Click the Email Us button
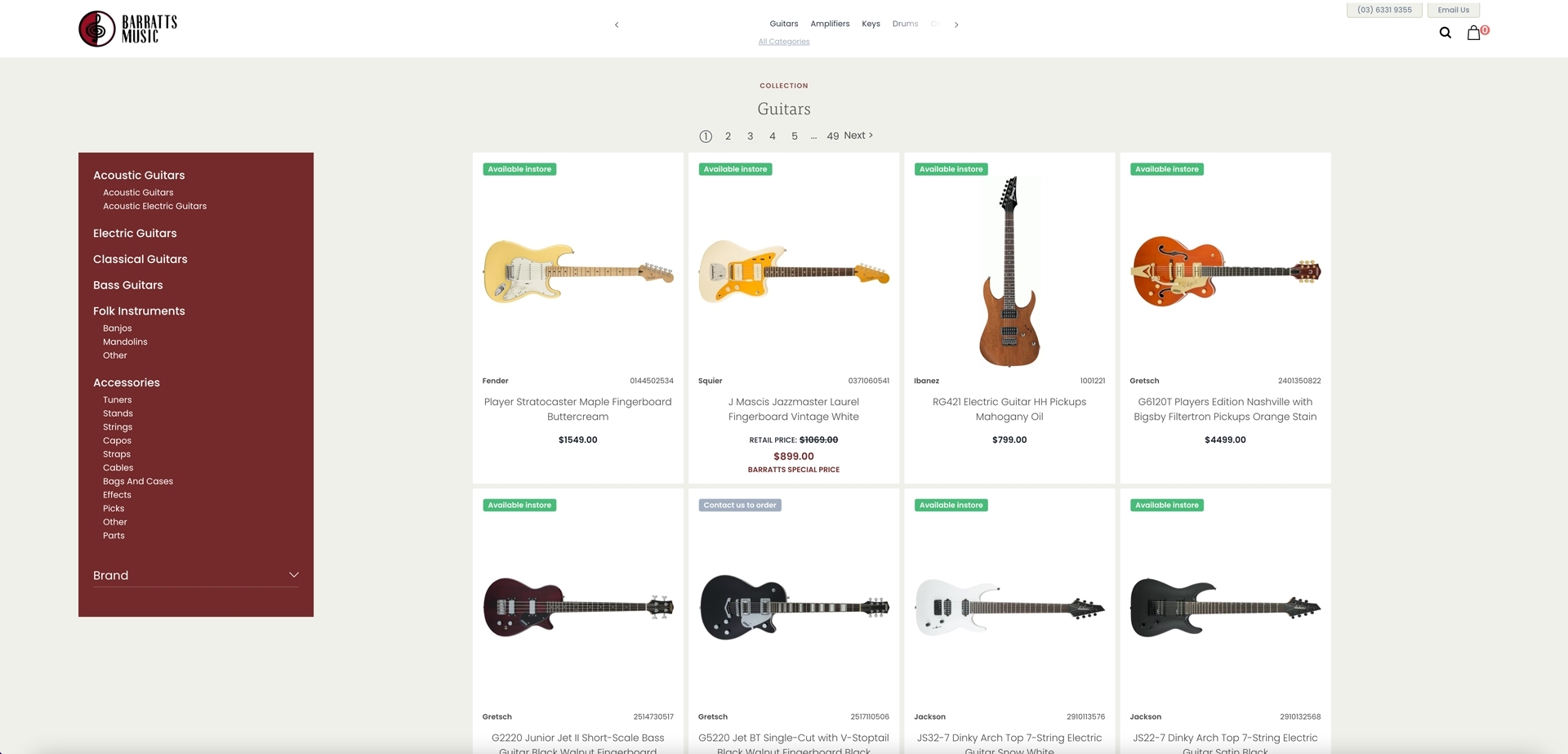Screen dimensions: 1568x754 pyautogui.click(x=1454, y=10)
